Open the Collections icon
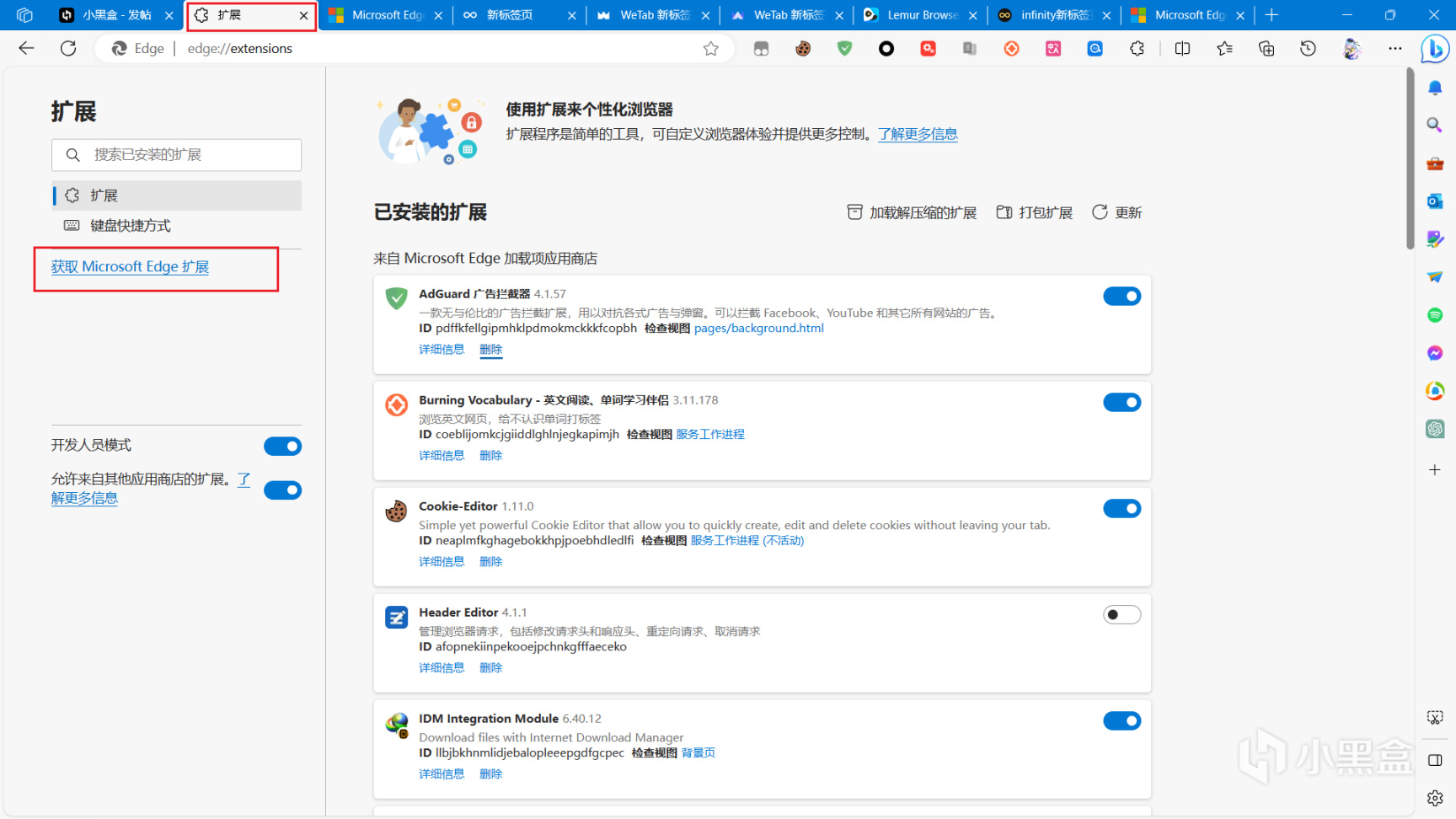This screenshot has width=1456, height=819. pos(1266,49)
